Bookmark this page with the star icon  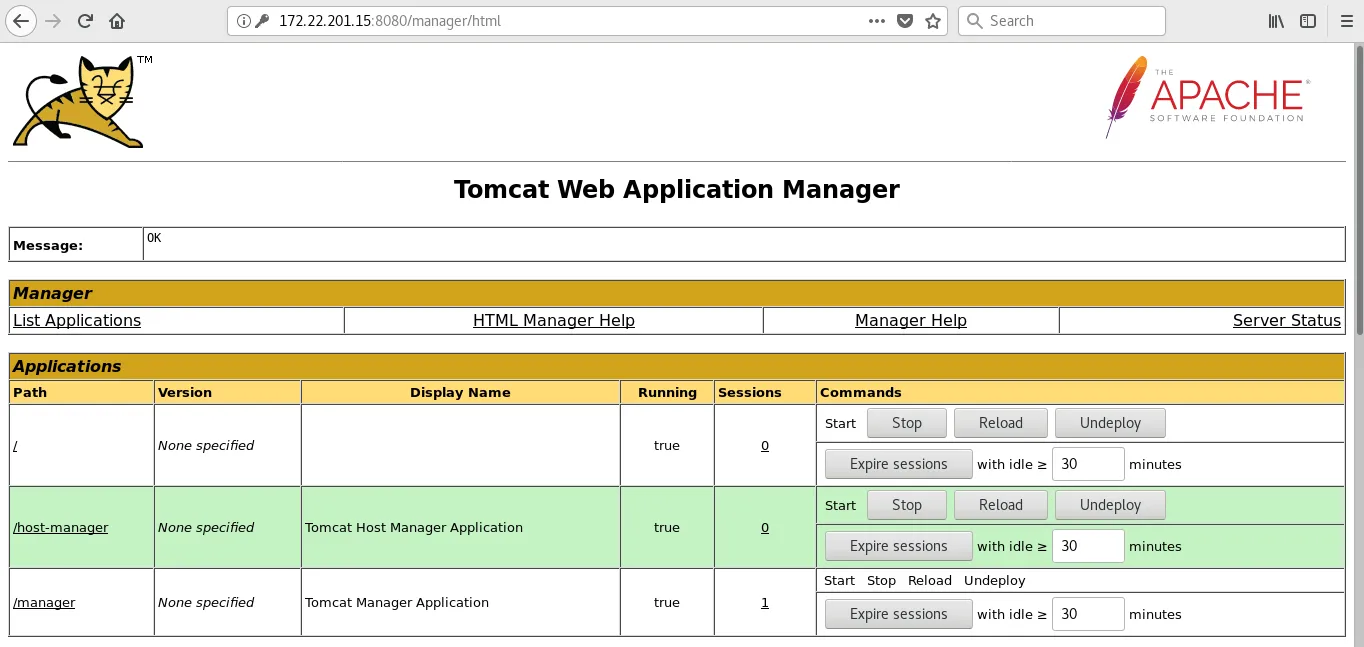(933, 21)
